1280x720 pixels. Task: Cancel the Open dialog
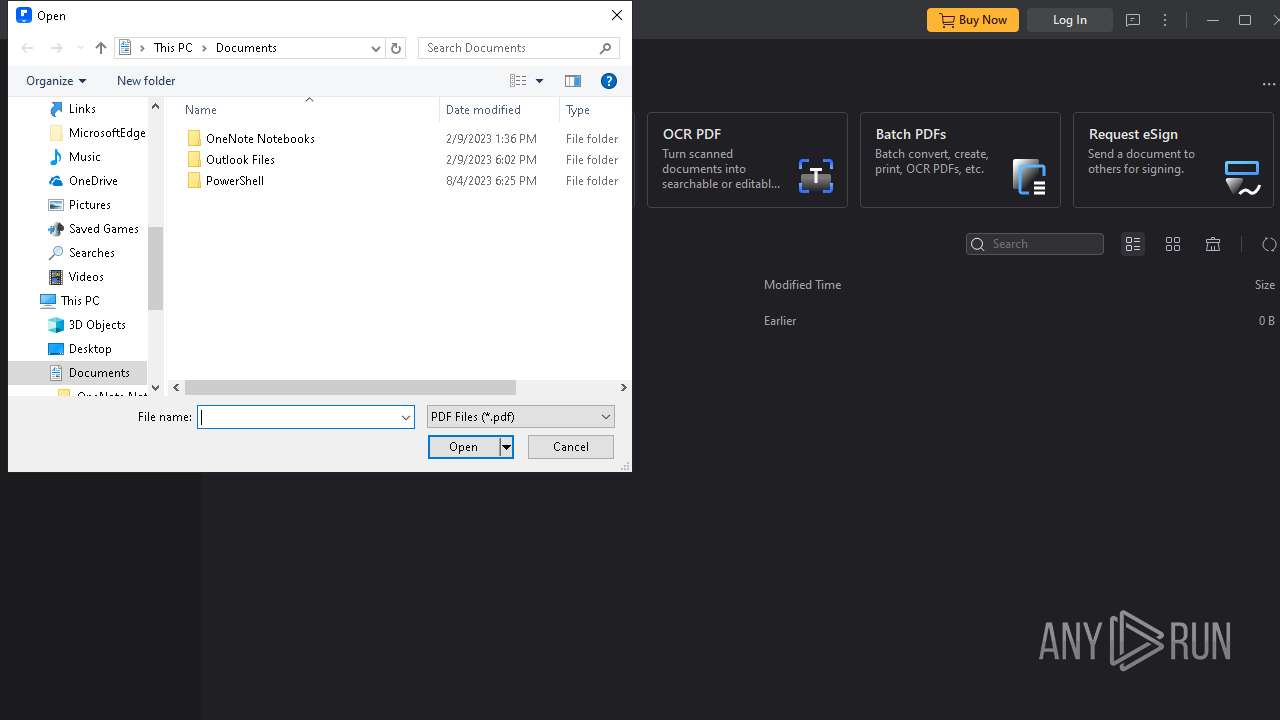571,447
